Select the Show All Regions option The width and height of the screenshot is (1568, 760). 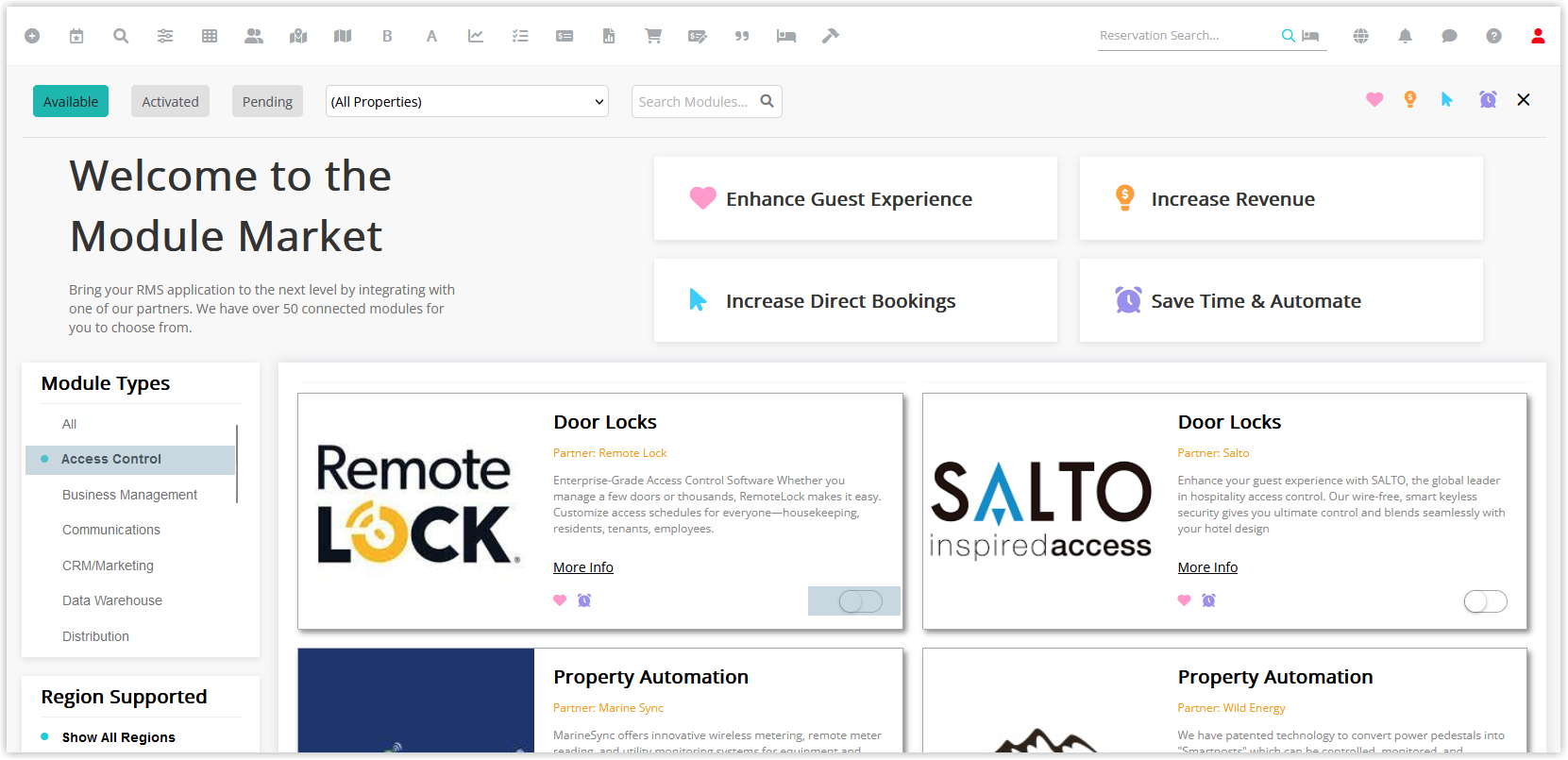(x=118, y=737)
